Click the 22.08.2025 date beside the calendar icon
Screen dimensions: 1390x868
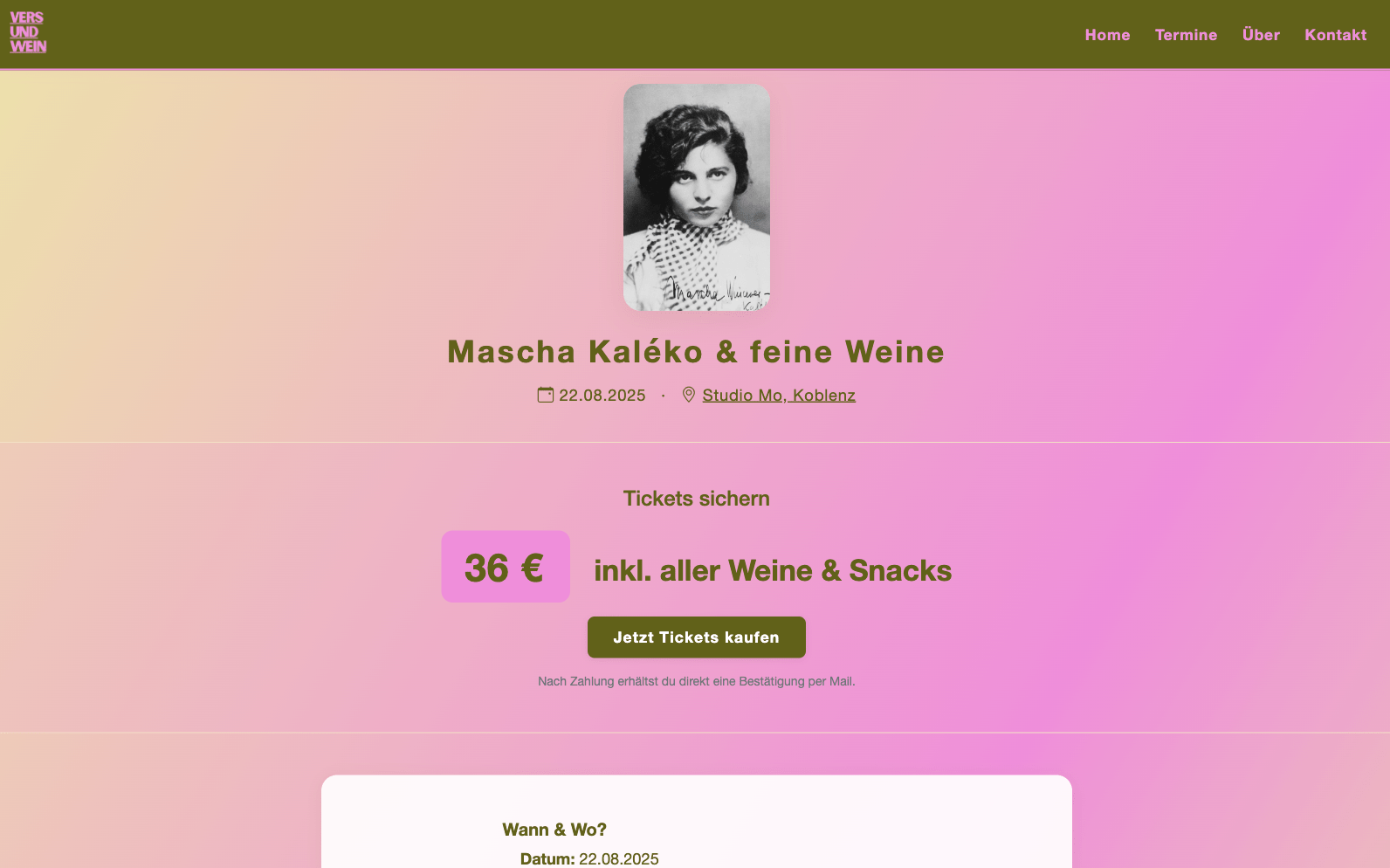click(x=602, y=396)
